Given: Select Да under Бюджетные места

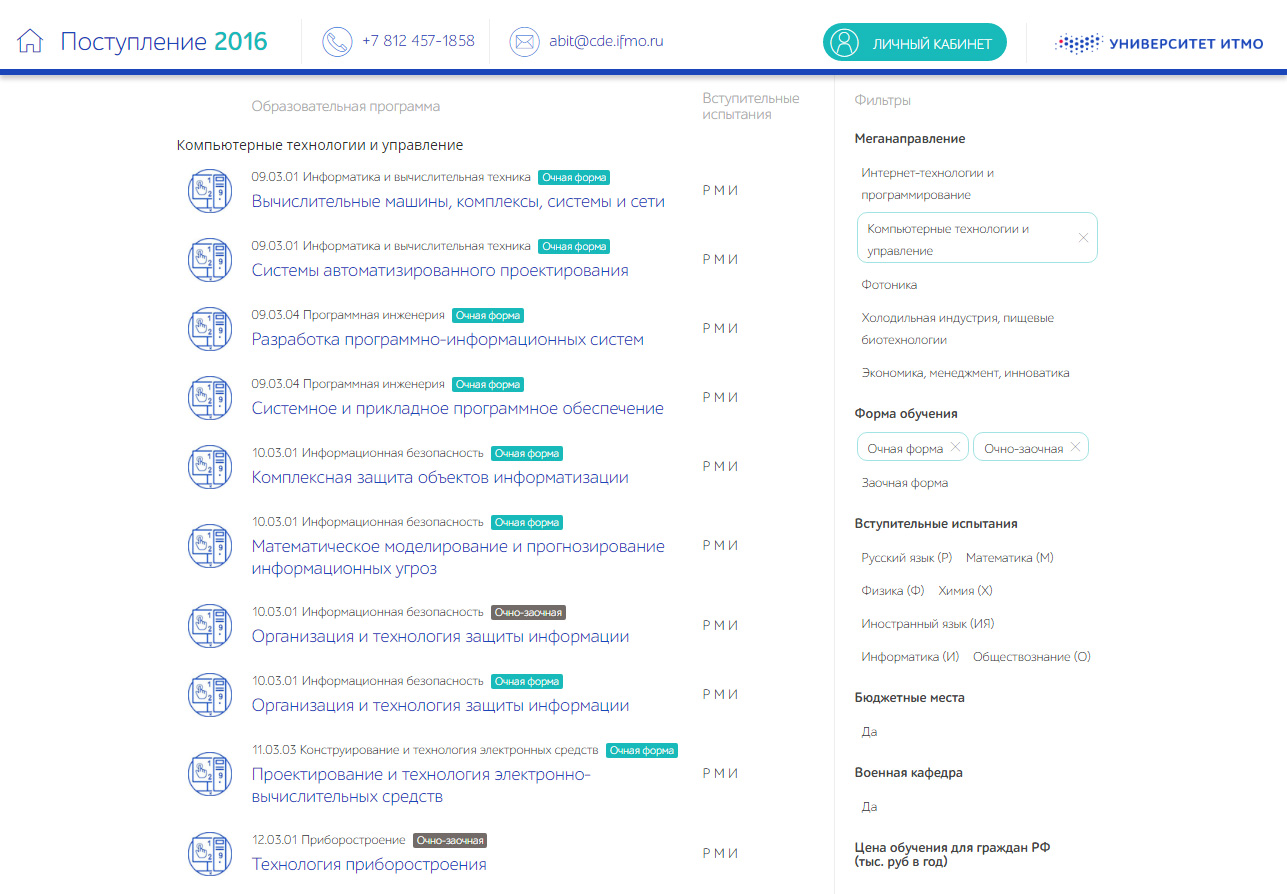Looking at the screenshot, I should 869,732.
